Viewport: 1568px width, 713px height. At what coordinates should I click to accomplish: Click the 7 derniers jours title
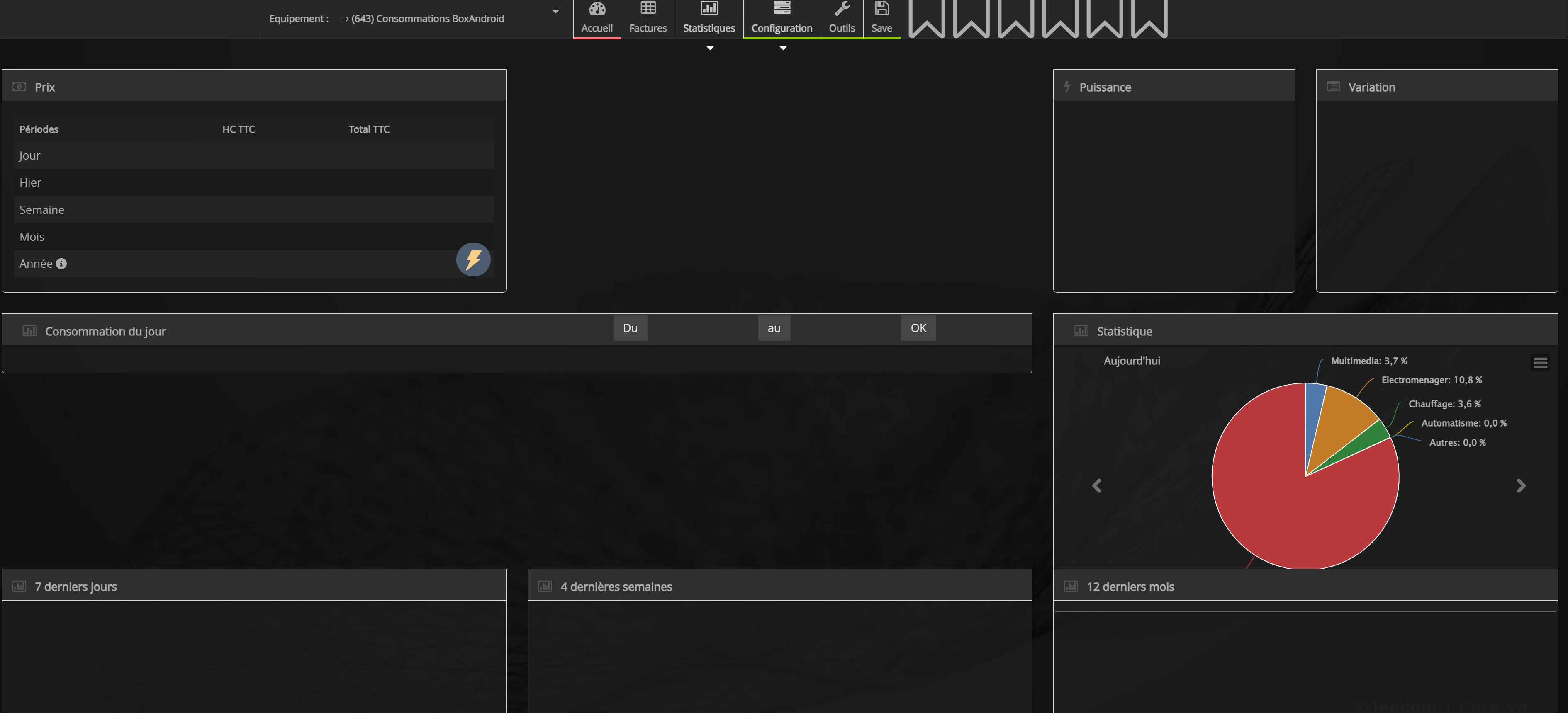point(75,587)
